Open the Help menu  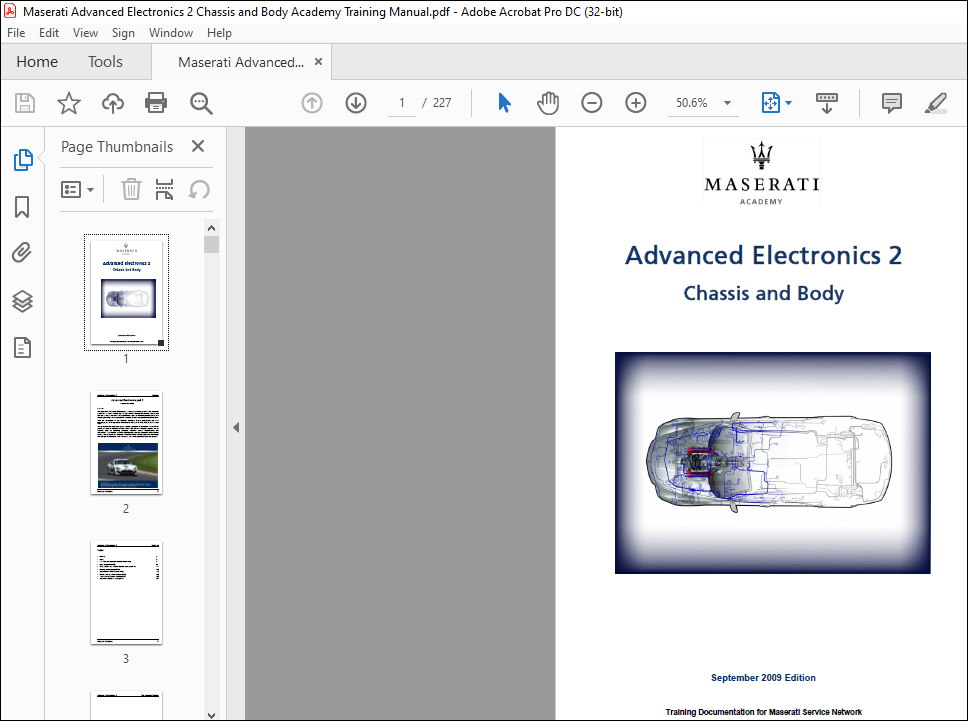pos(219,33)
